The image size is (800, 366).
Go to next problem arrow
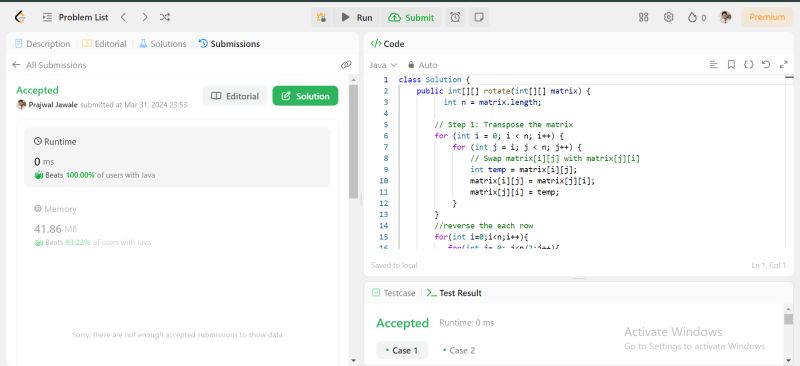[144, 17]
